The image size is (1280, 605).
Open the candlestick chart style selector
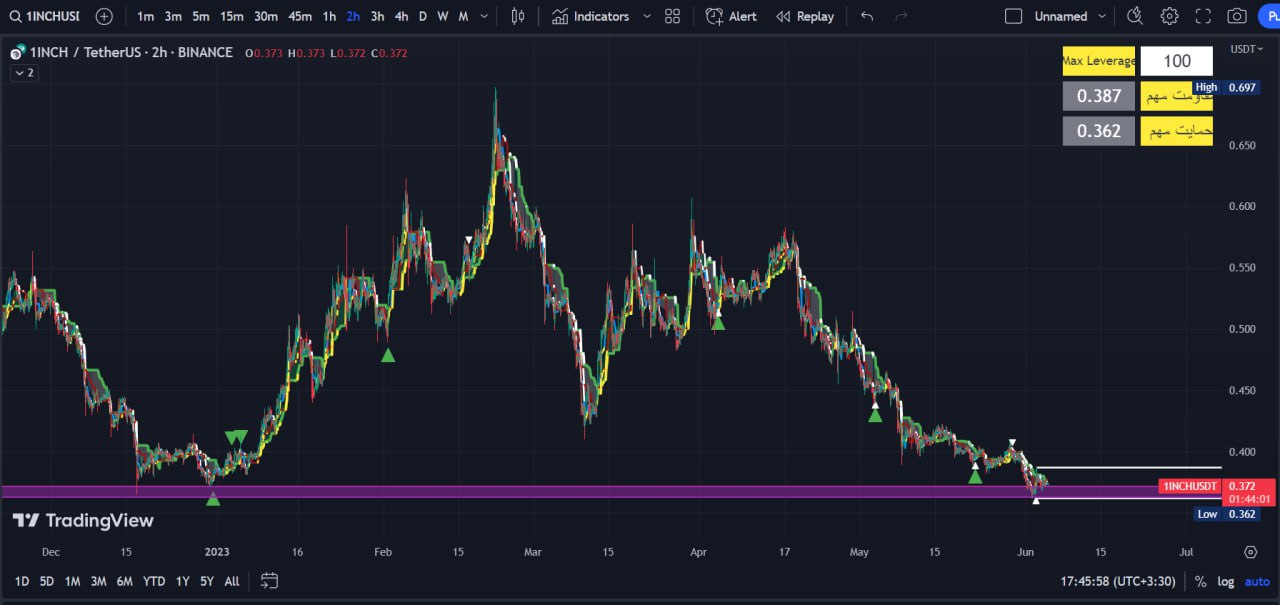517,16
